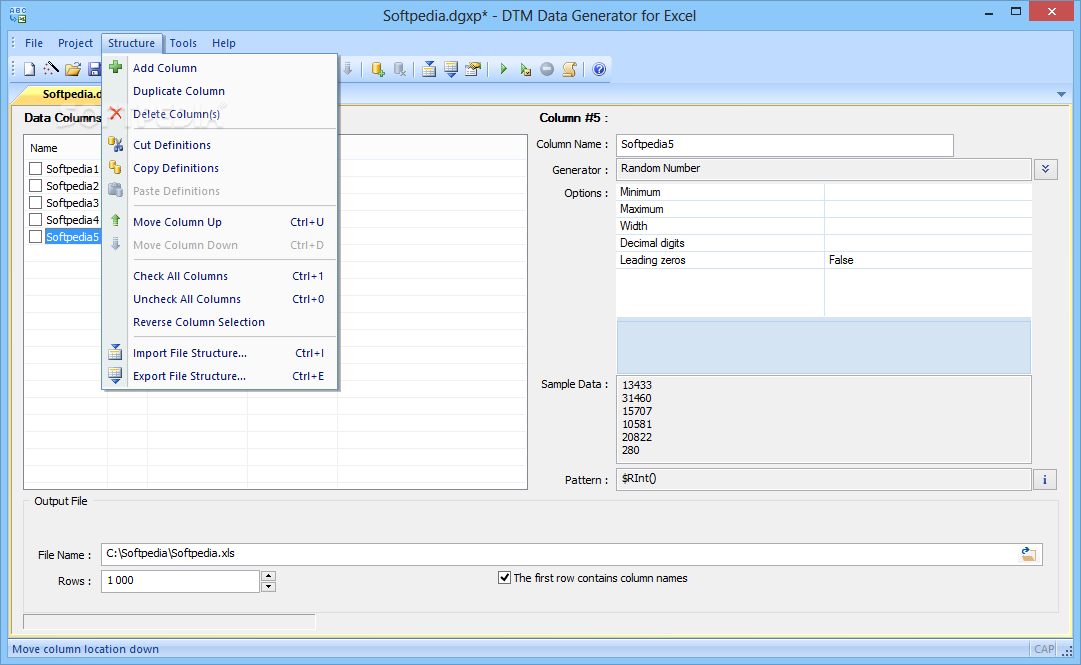
Task: Click the scroll script toolbar icon
Action: click(569, 69)
